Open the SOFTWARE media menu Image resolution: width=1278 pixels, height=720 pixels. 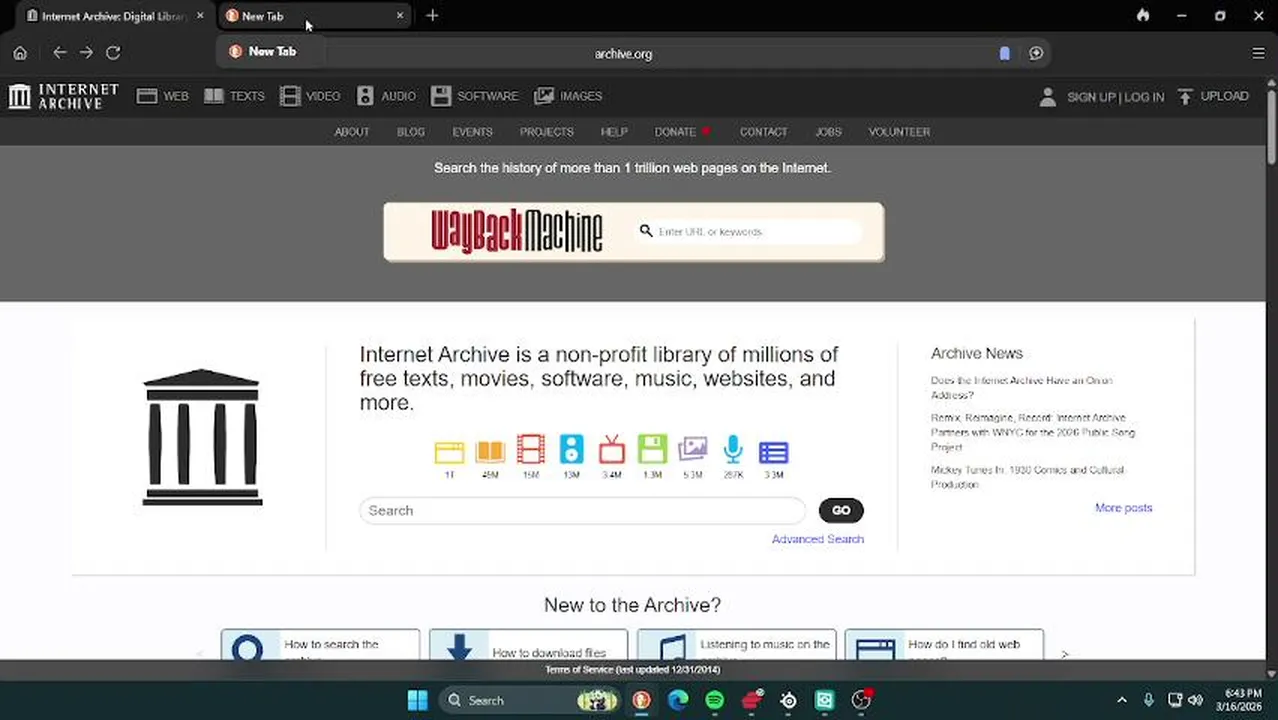[475, 96]
